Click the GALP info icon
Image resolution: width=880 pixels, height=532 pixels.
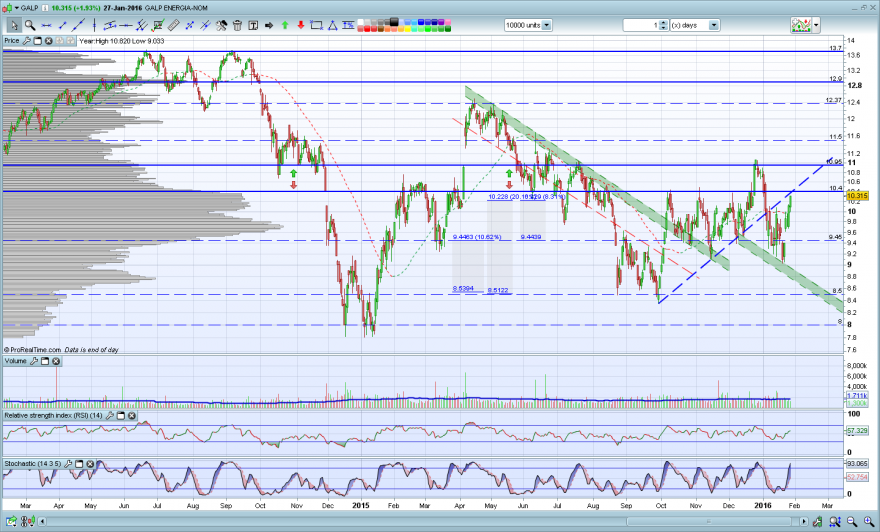[x=45, y=8]
